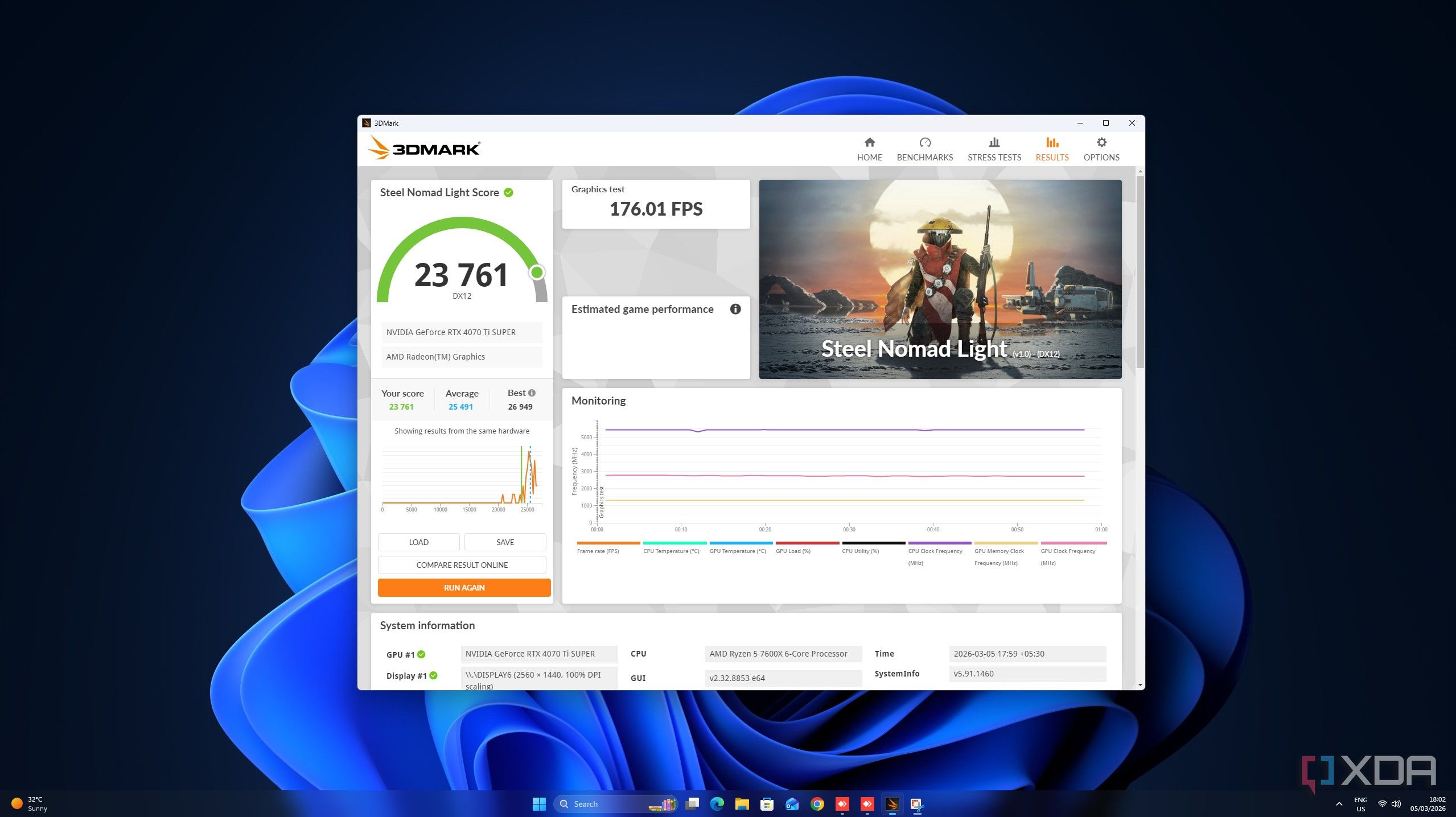This screenshot has width=1456, height=817.
Task: Toggle GPU Memory Clock Frequency legend swatch
Action: 1006,543
